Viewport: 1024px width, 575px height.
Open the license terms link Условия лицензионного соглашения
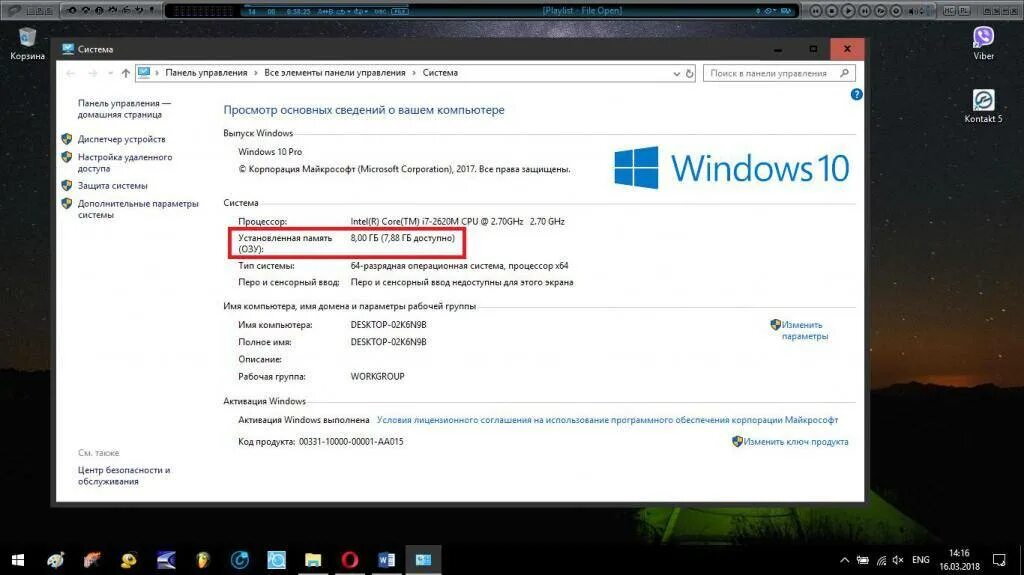[607, 420]
